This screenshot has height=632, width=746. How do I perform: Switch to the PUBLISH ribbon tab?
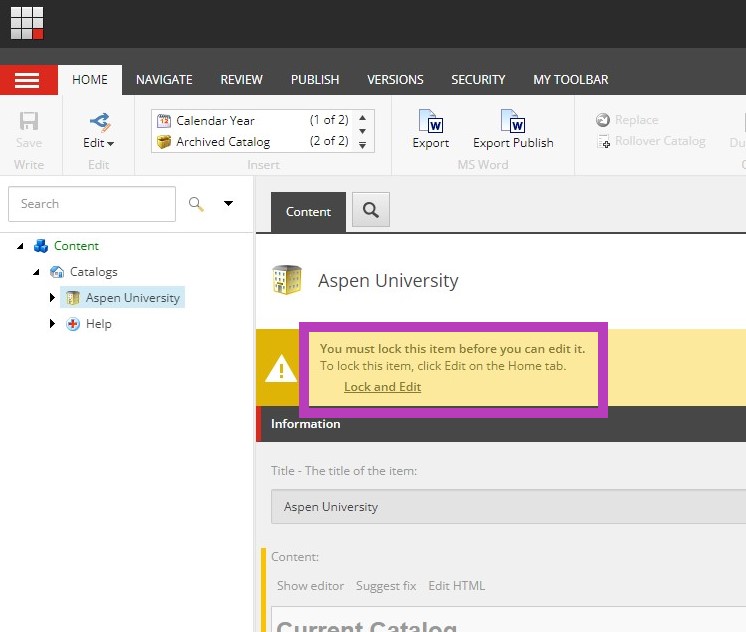pyautogui.click(x=315, y=80)
